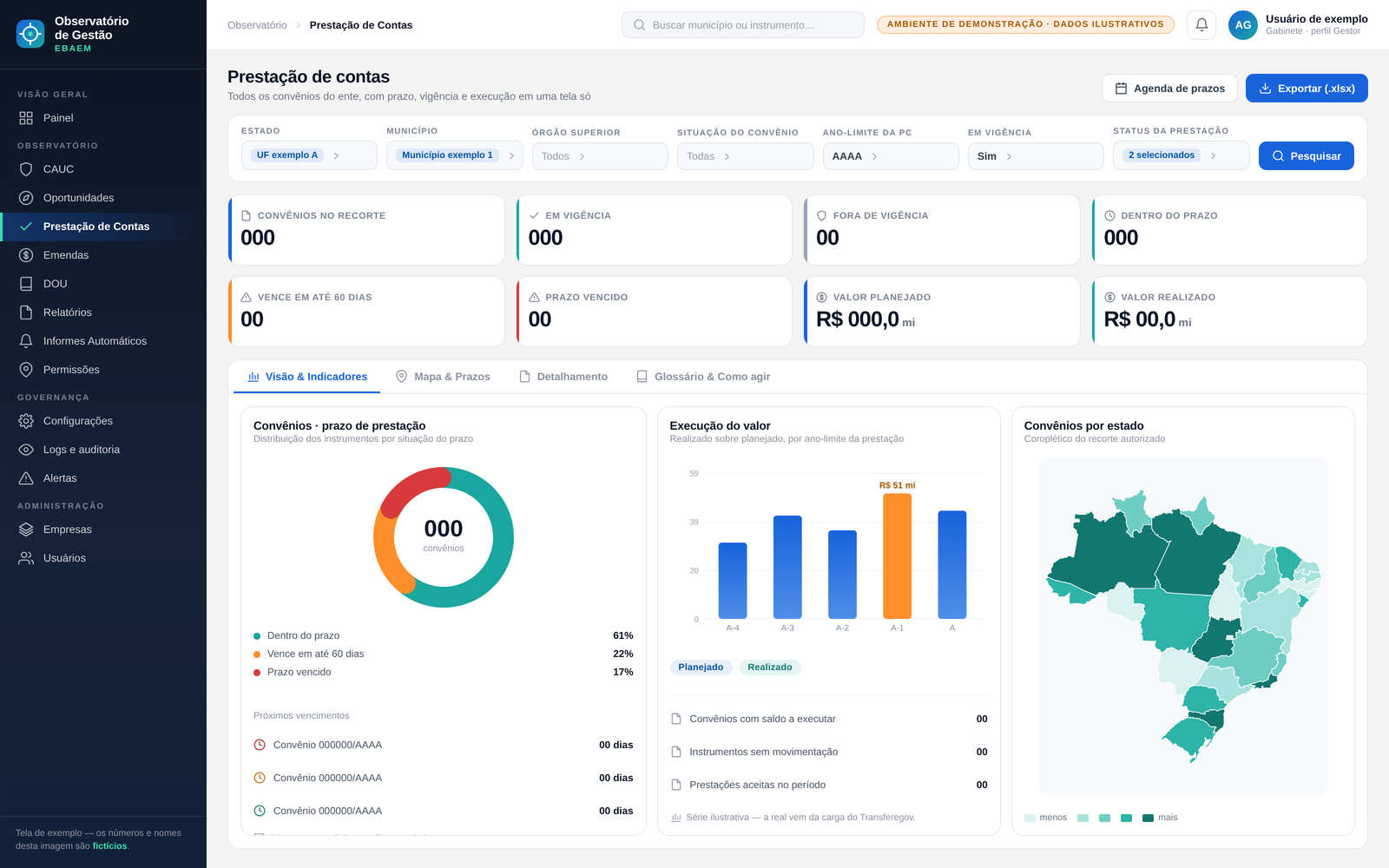
Task: Click the Configurações gear icon
Action: coord(26,421)
